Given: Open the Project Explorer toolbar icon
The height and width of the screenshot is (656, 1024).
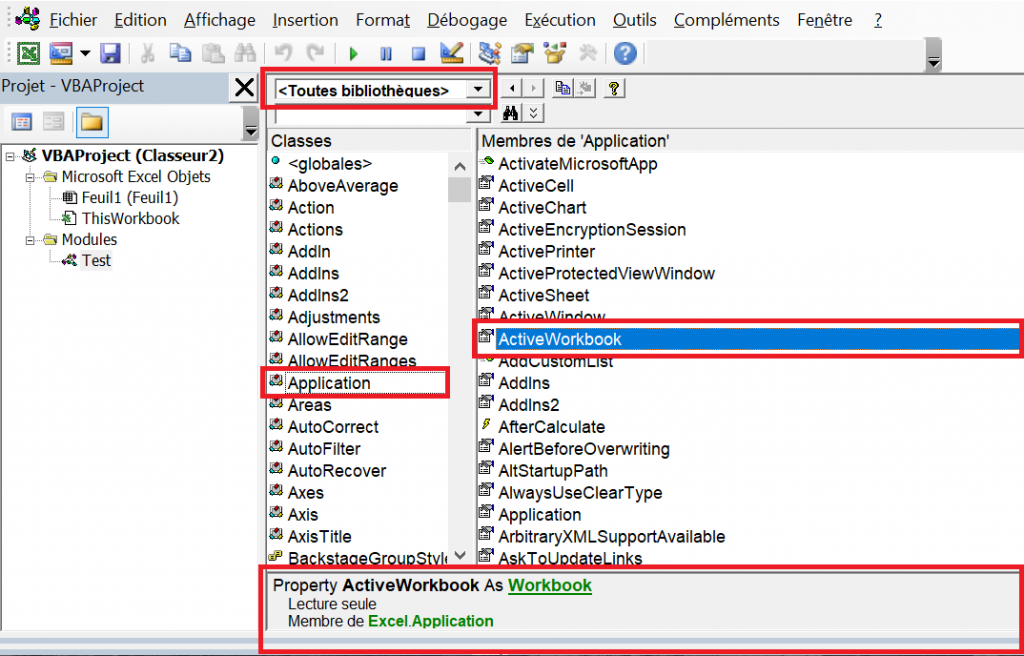Looking at the screenshot, I should coord(490,53).
